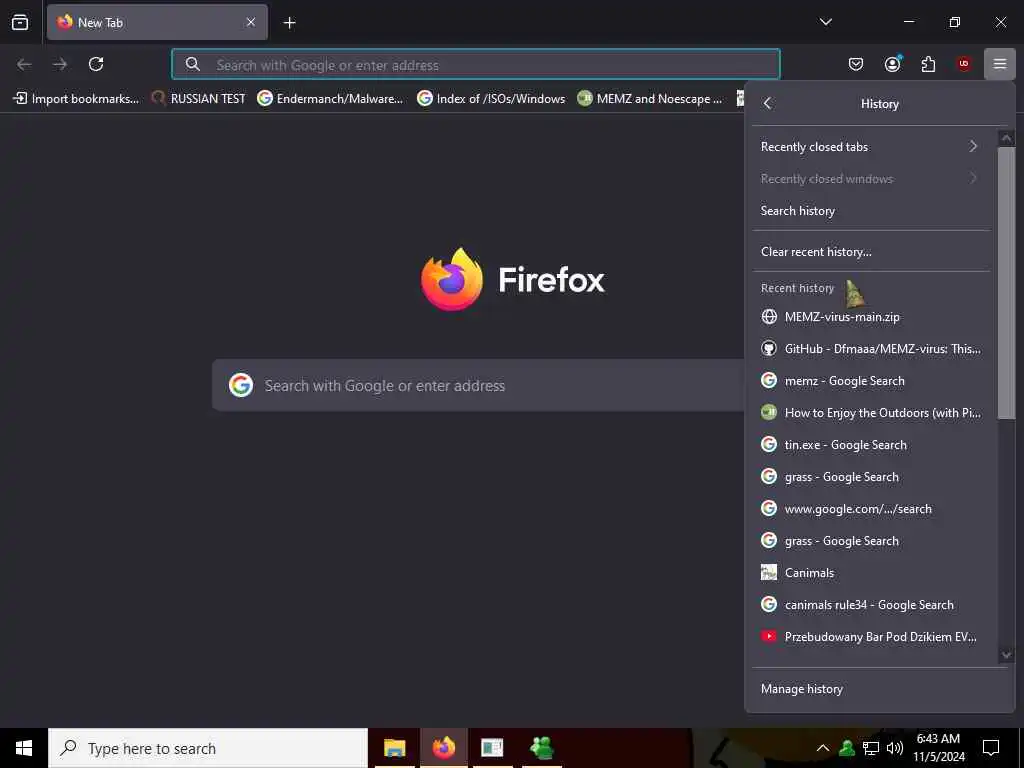Open the Extensions puzzle icon
The image size is (1024, 768).
coord(928,64)
